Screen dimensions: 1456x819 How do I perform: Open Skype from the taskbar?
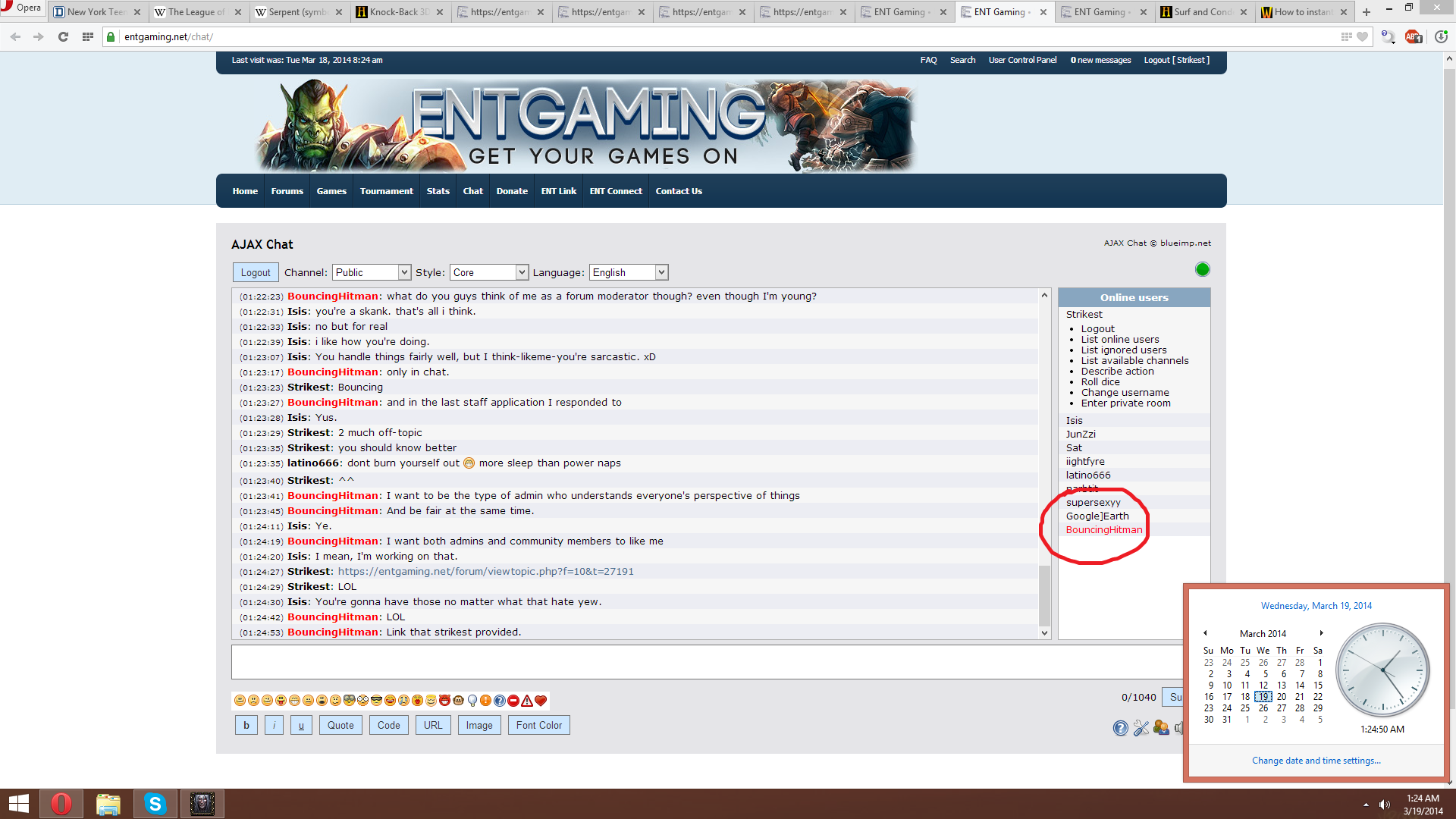pos(155,804)
